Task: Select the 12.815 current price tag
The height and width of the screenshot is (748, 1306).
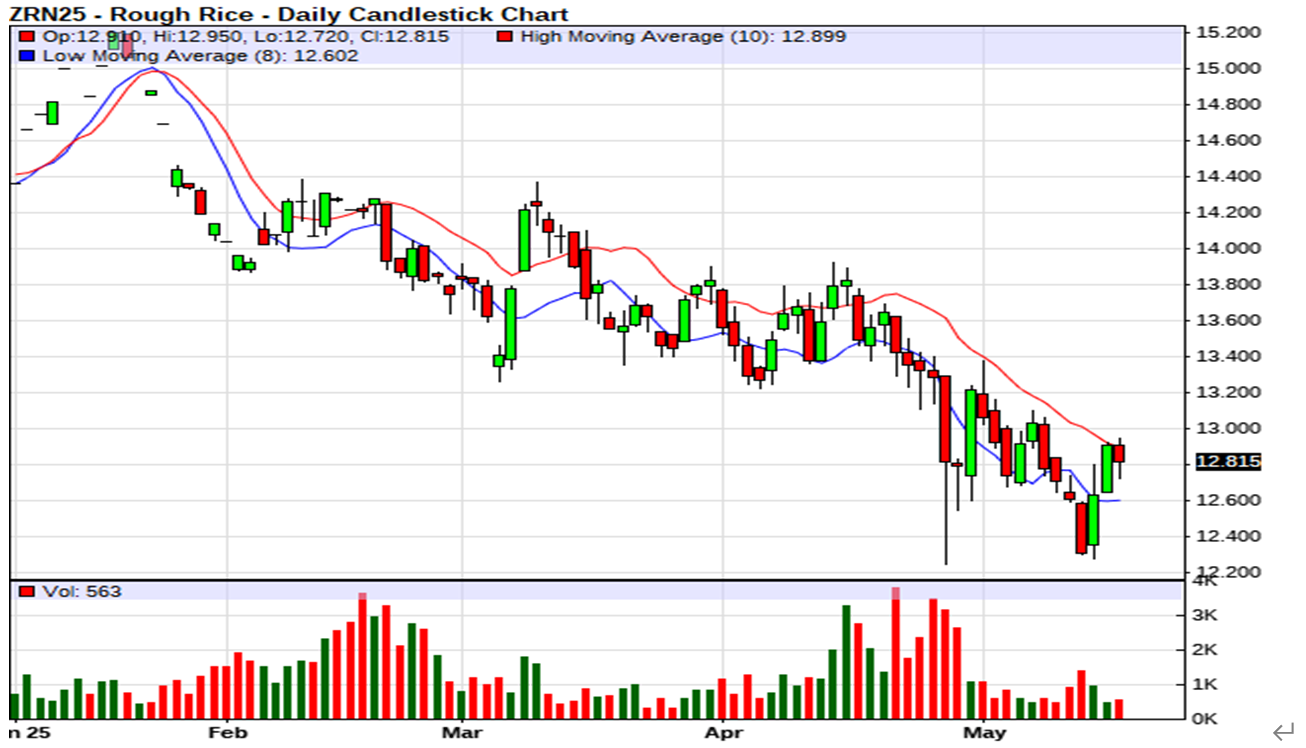Action: pyautogui.click(x=1227, y=462)
